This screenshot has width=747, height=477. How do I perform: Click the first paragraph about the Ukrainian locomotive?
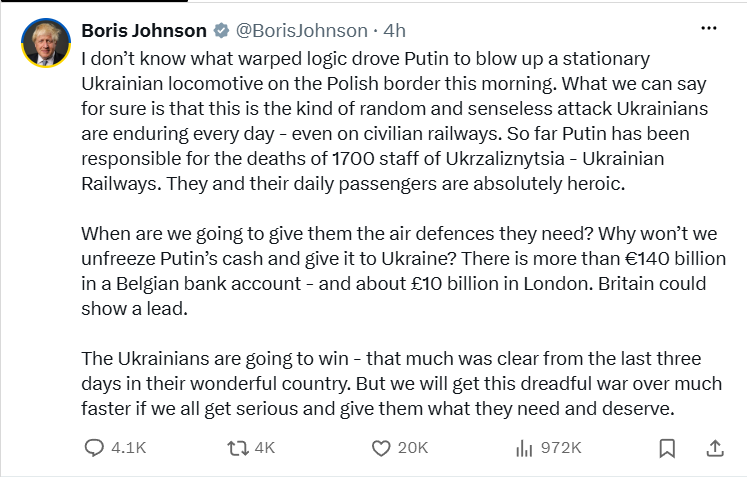pyautogui.click(x=394, y=121)
